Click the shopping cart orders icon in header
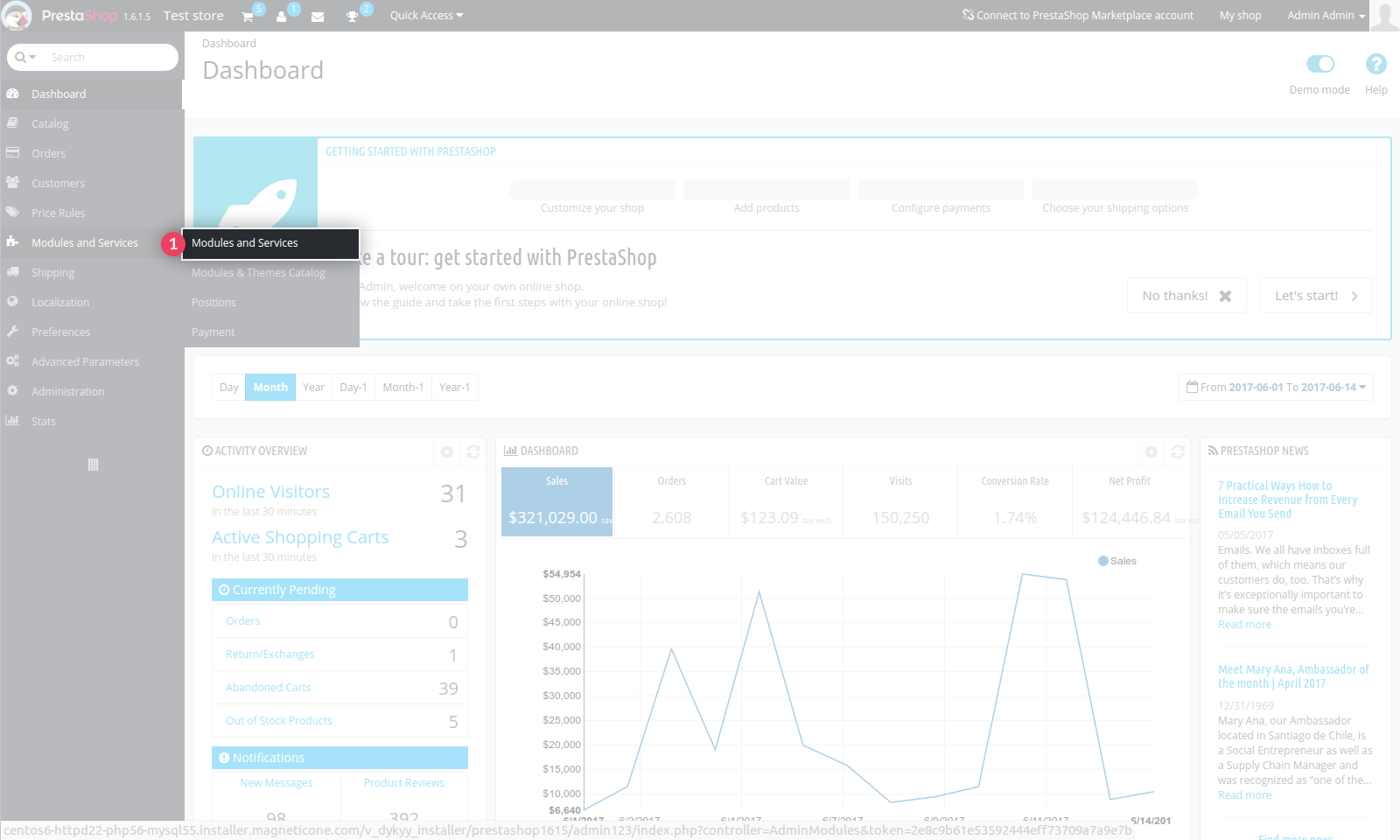The height and width of the screenshot is (840, 1400). click(x=248, y=17)
